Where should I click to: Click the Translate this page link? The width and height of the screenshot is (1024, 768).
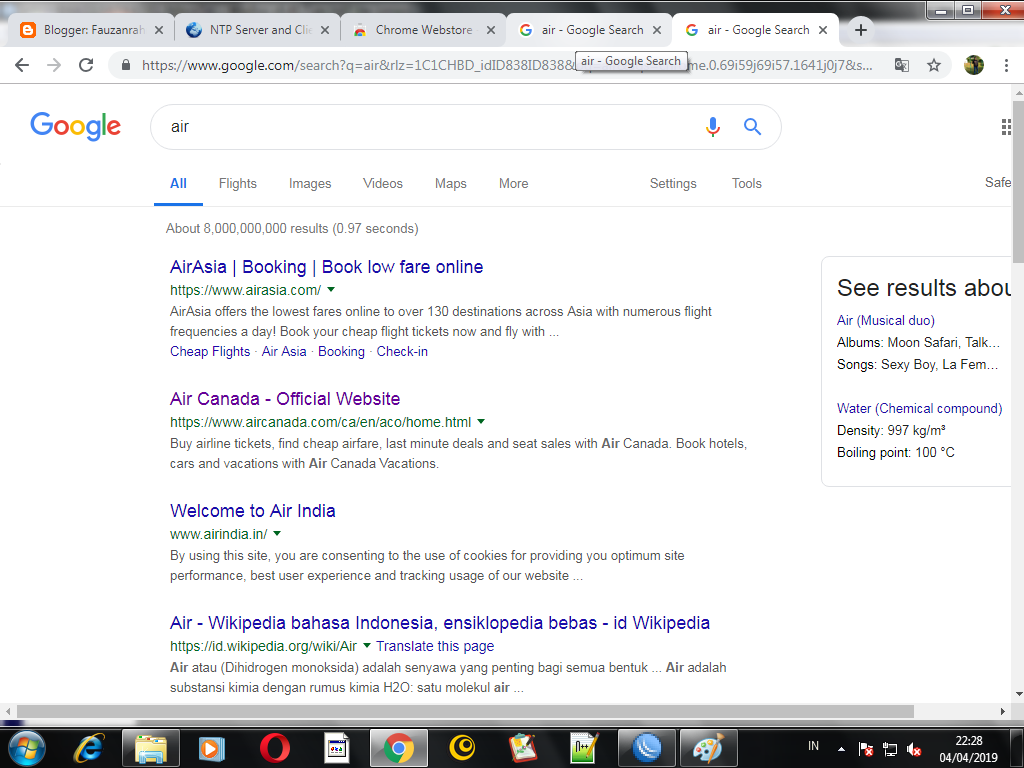coord(435,646)
